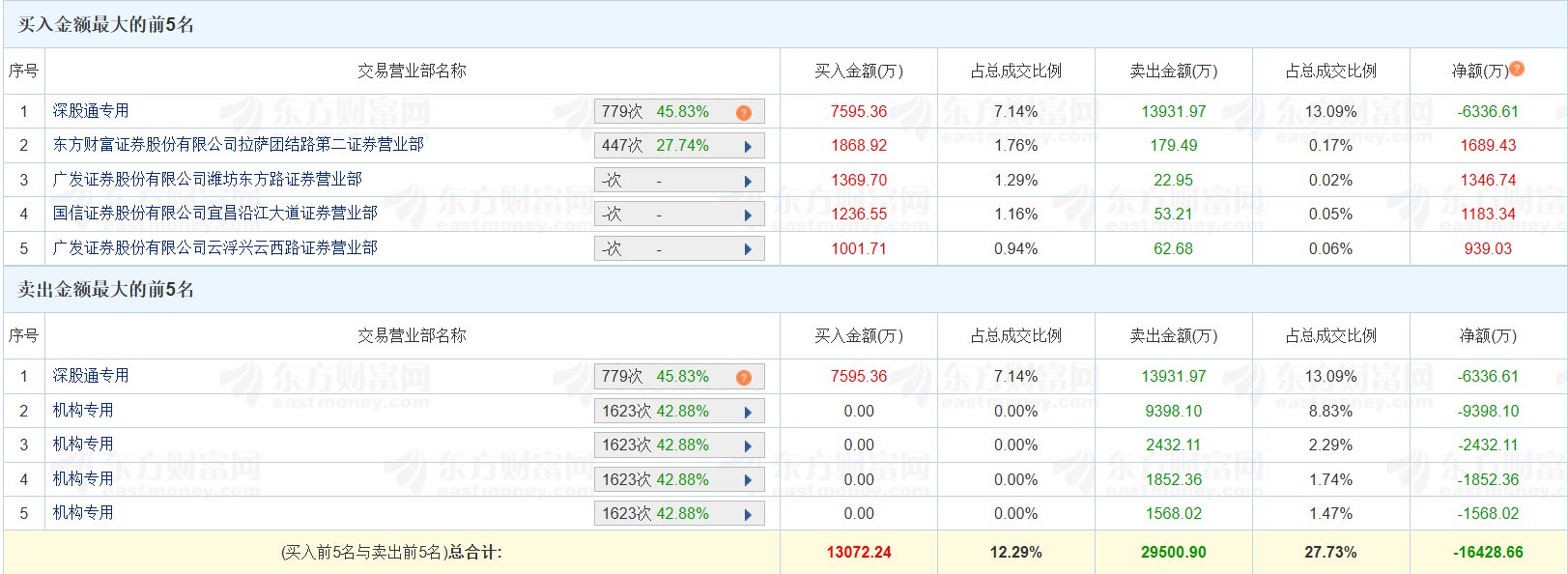Image resolution: width=1568 pixels, height=574 pixels.
Task: Expand the 1623次 stats box in sell-table row 4
Action: coord(678,480)
